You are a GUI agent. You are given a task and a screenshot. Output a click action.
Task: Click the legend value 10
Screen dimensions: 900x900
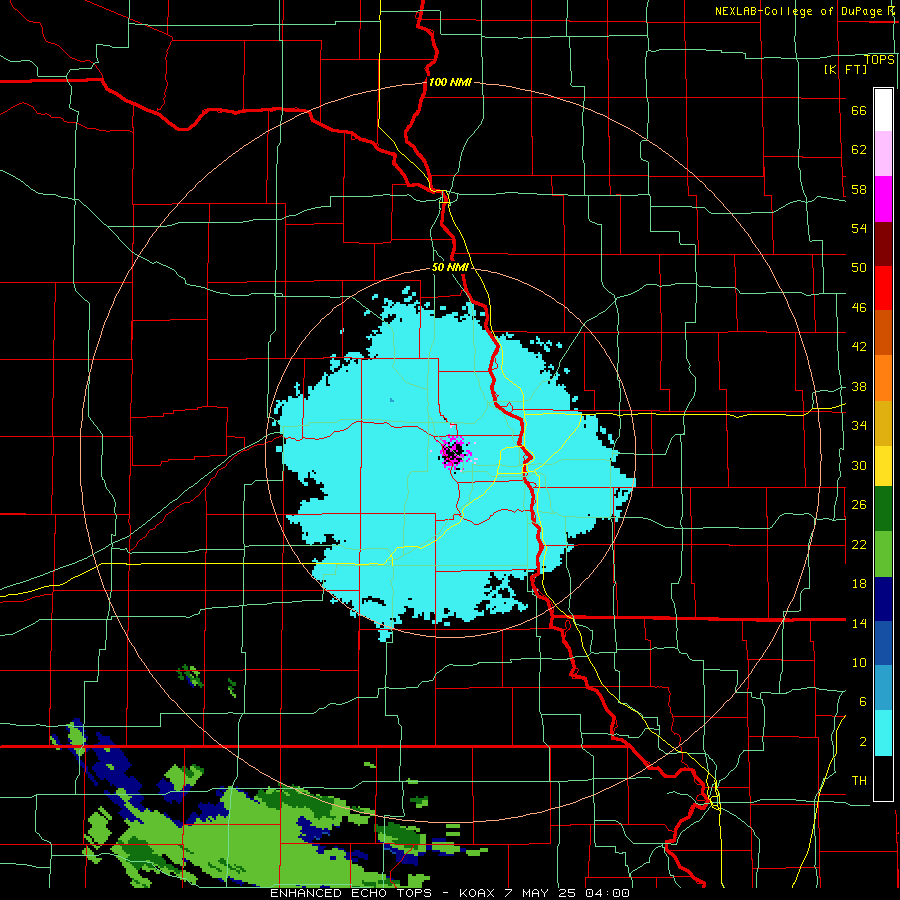pyautogui.click(x=859, y=663)
